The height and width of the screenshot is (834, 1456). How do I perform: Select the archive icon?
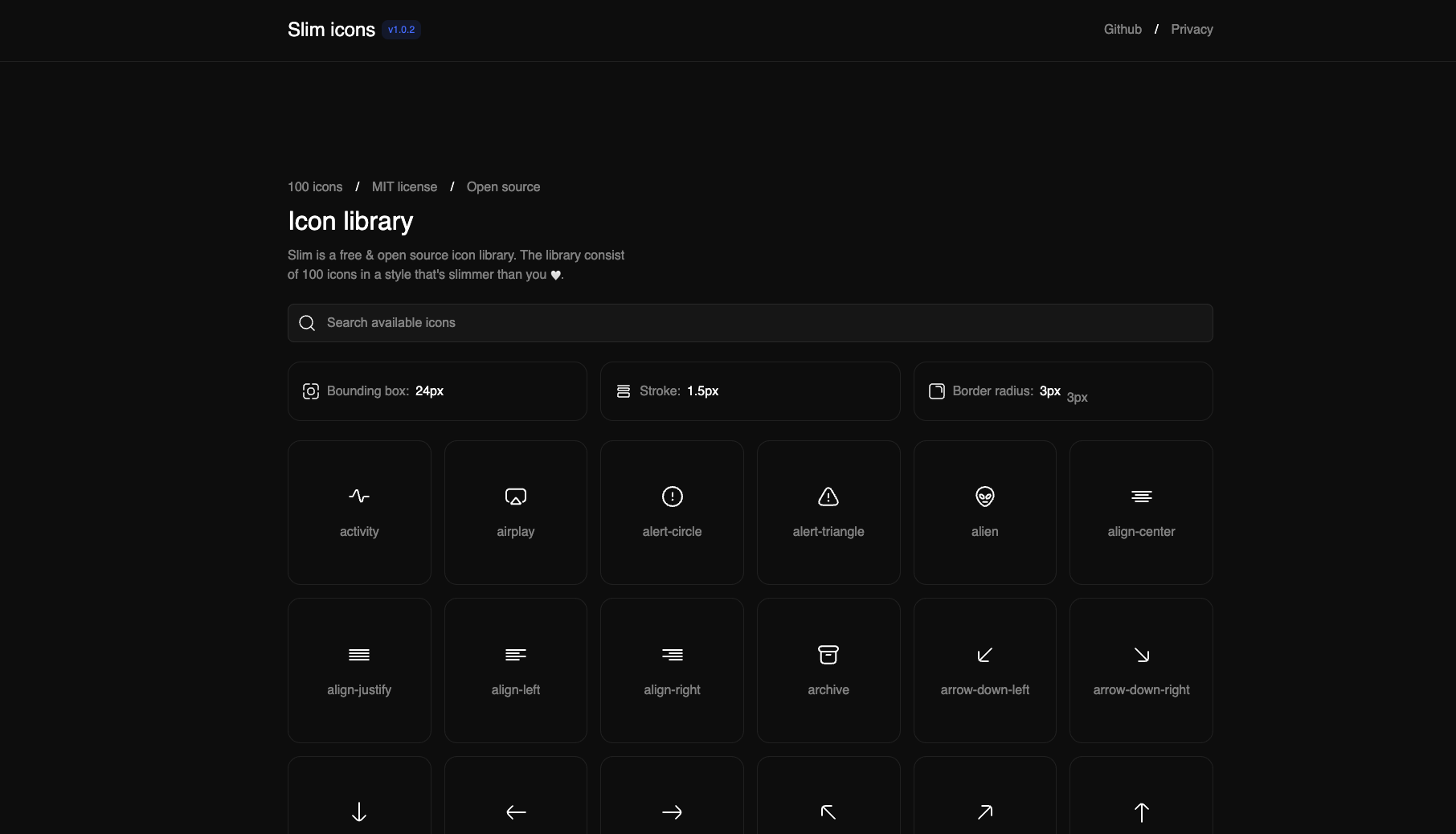[828, 670]
